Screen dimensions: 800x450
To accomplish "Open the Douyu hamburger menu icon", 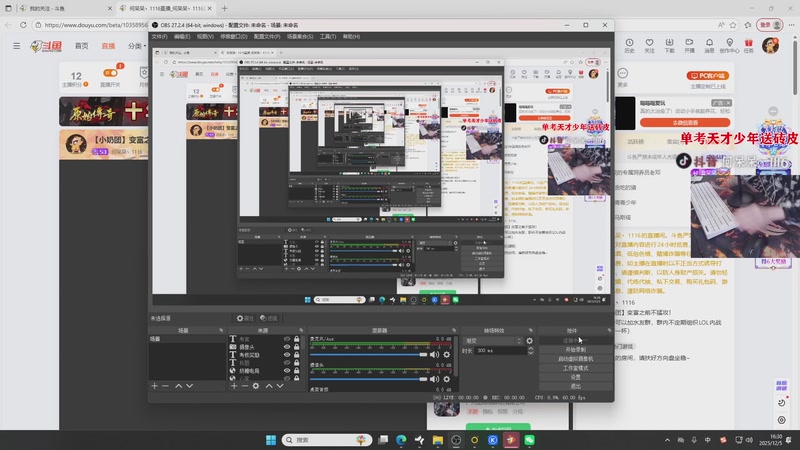I will point(17,46).
